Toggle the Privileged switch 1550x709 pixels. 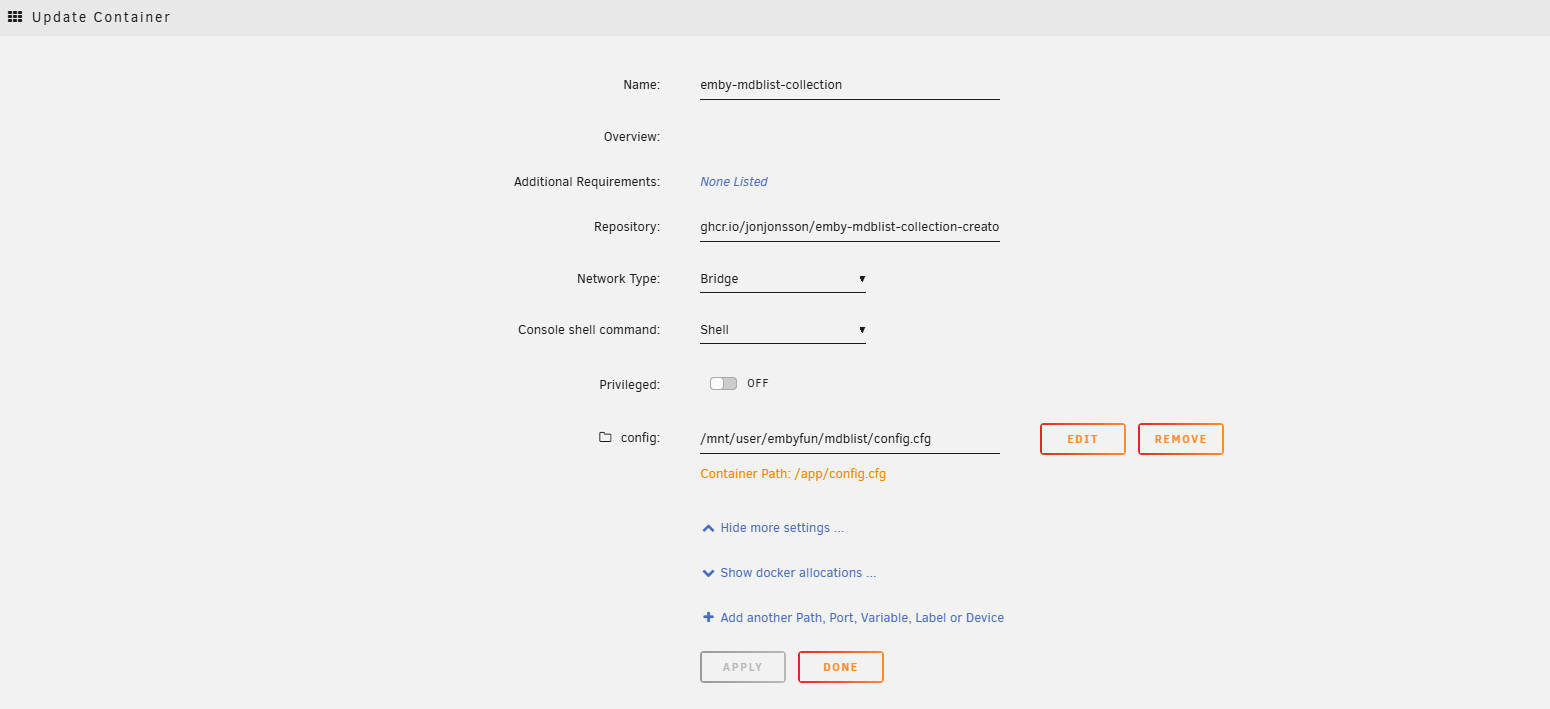723,383
